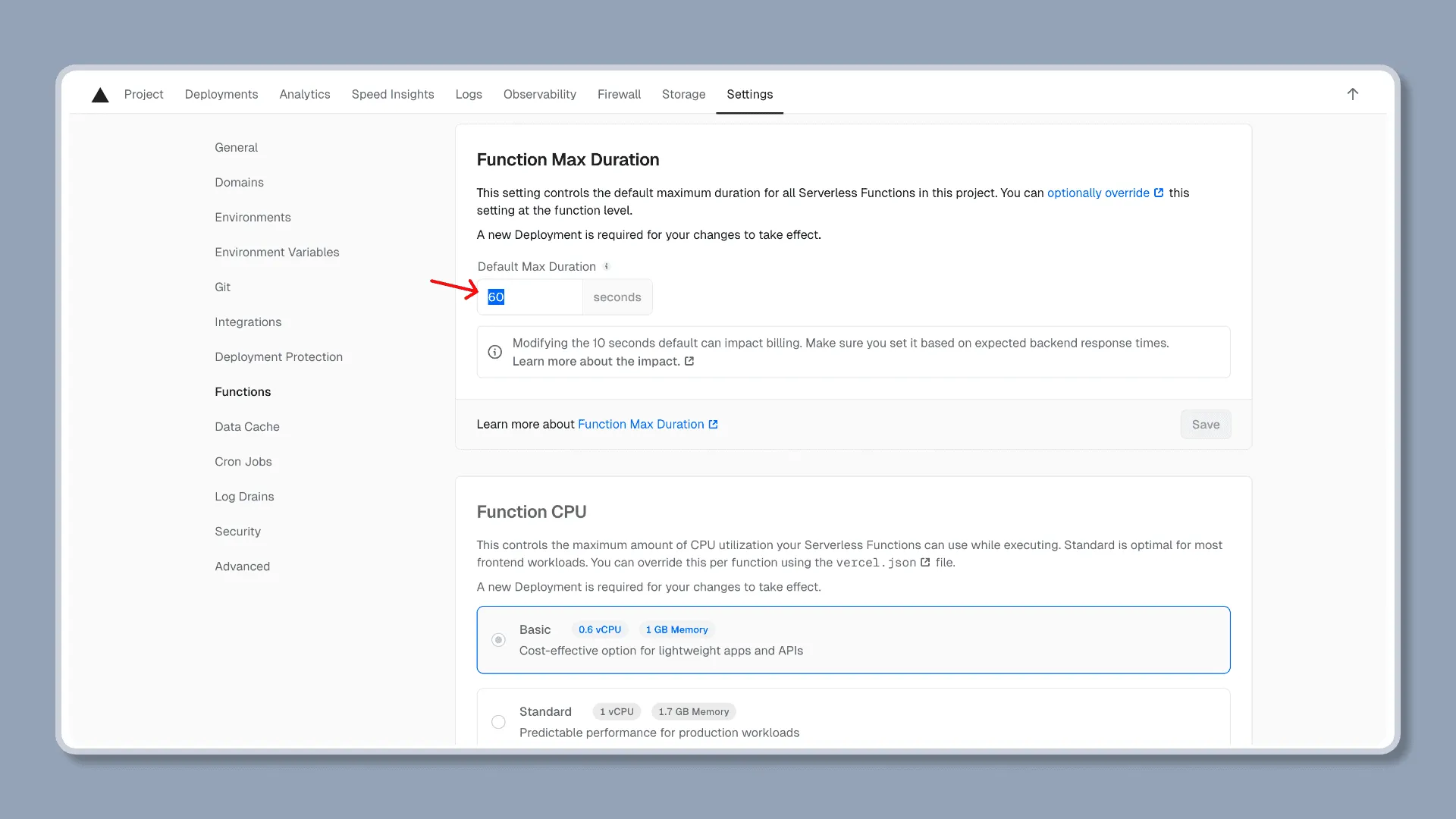Click the up arrow icon at top right
Image resolution: width=1456 pixels, height=819 pixels.
point(1352,94)
